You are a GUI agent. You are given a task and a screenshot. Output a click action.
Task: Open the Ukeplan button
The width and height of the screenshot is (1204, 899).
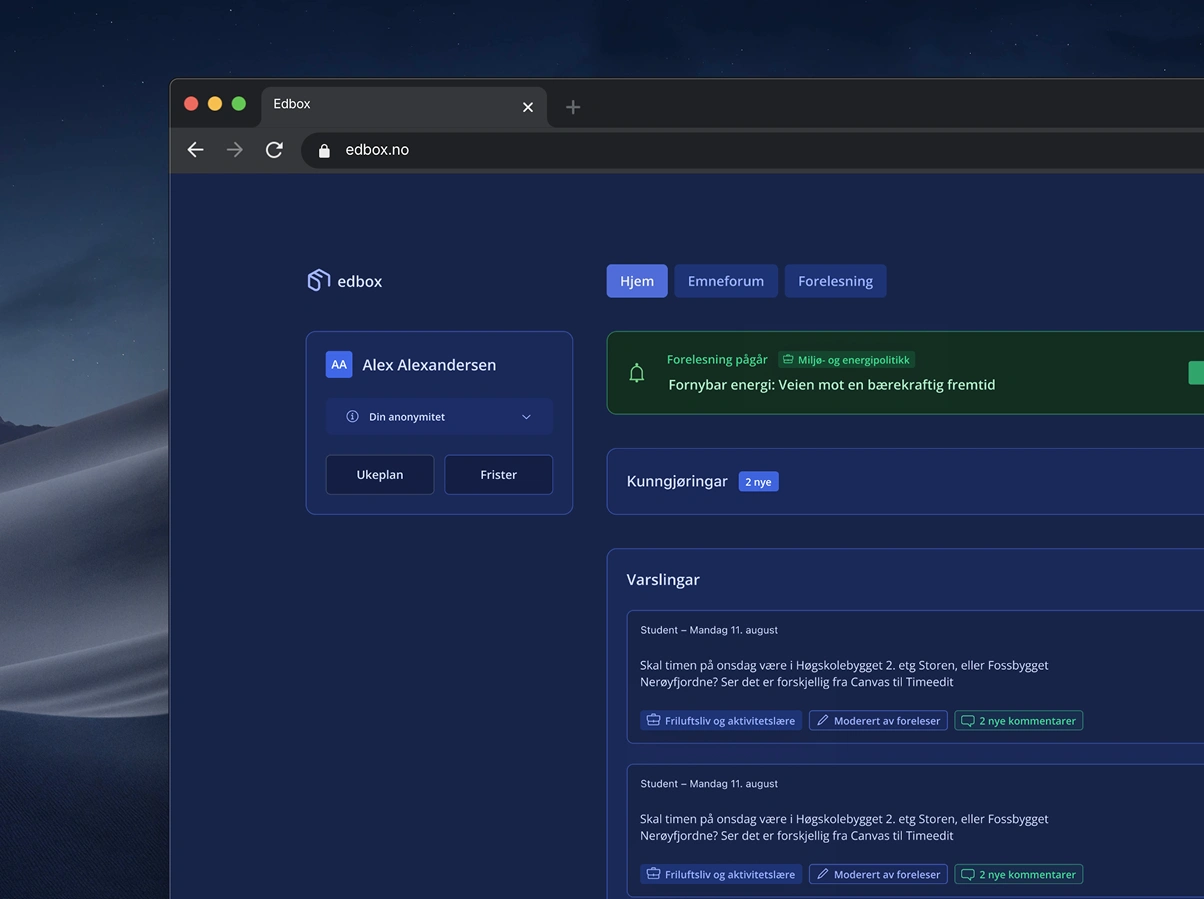(380, 475)
